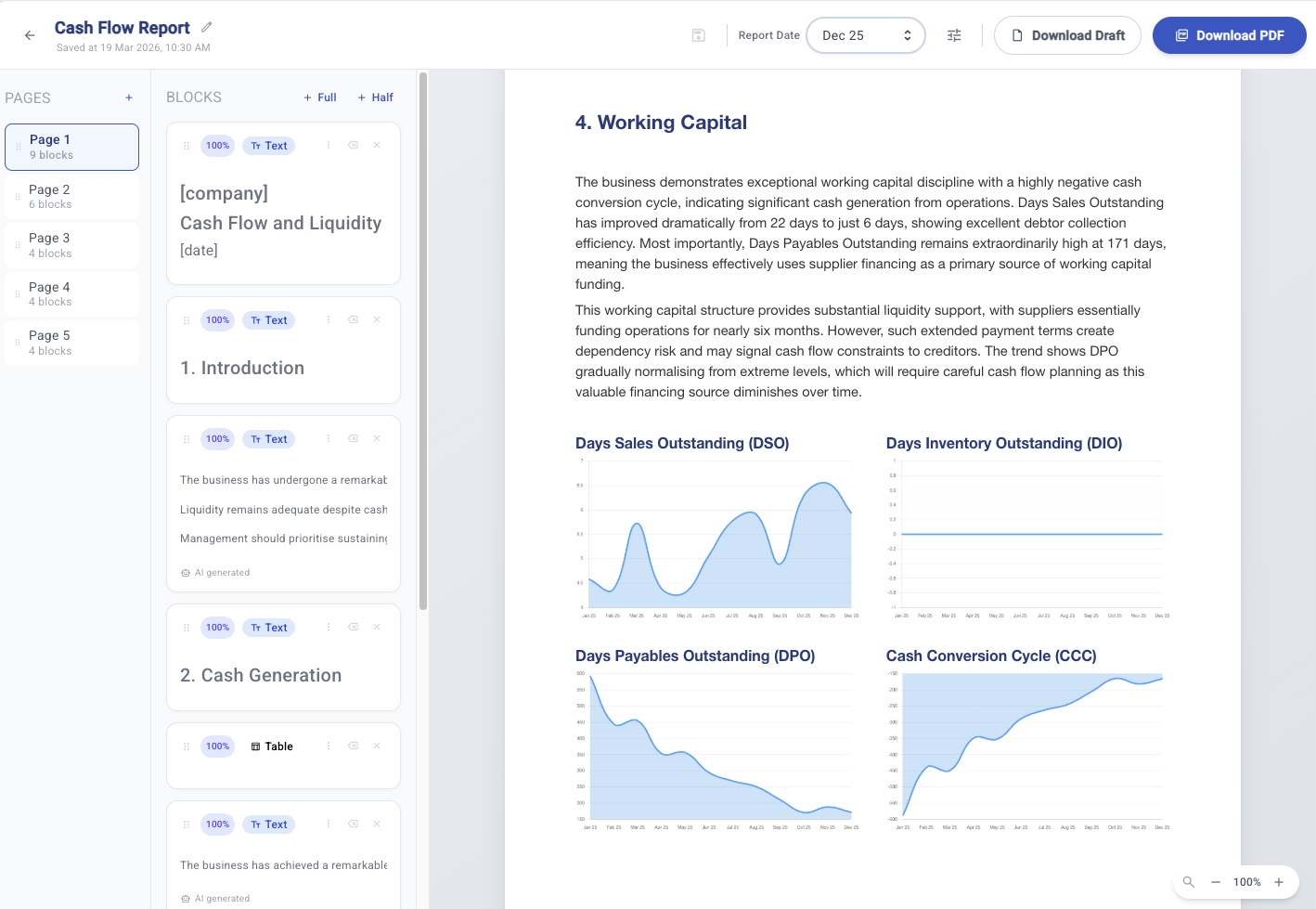Click Download Draft button
The image size is (1316, 909).
pos(1067,35)
